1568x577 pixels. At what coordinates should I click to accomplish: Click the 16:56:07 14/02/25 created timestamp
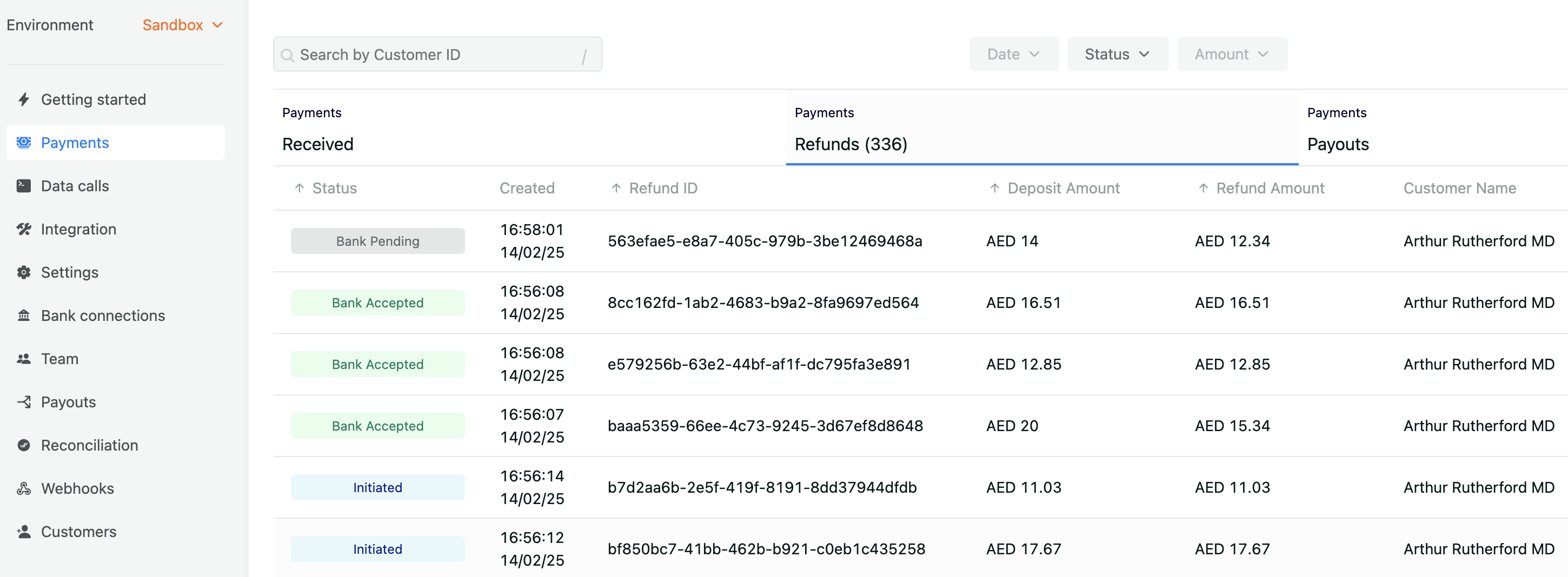(x=532, y=425)
